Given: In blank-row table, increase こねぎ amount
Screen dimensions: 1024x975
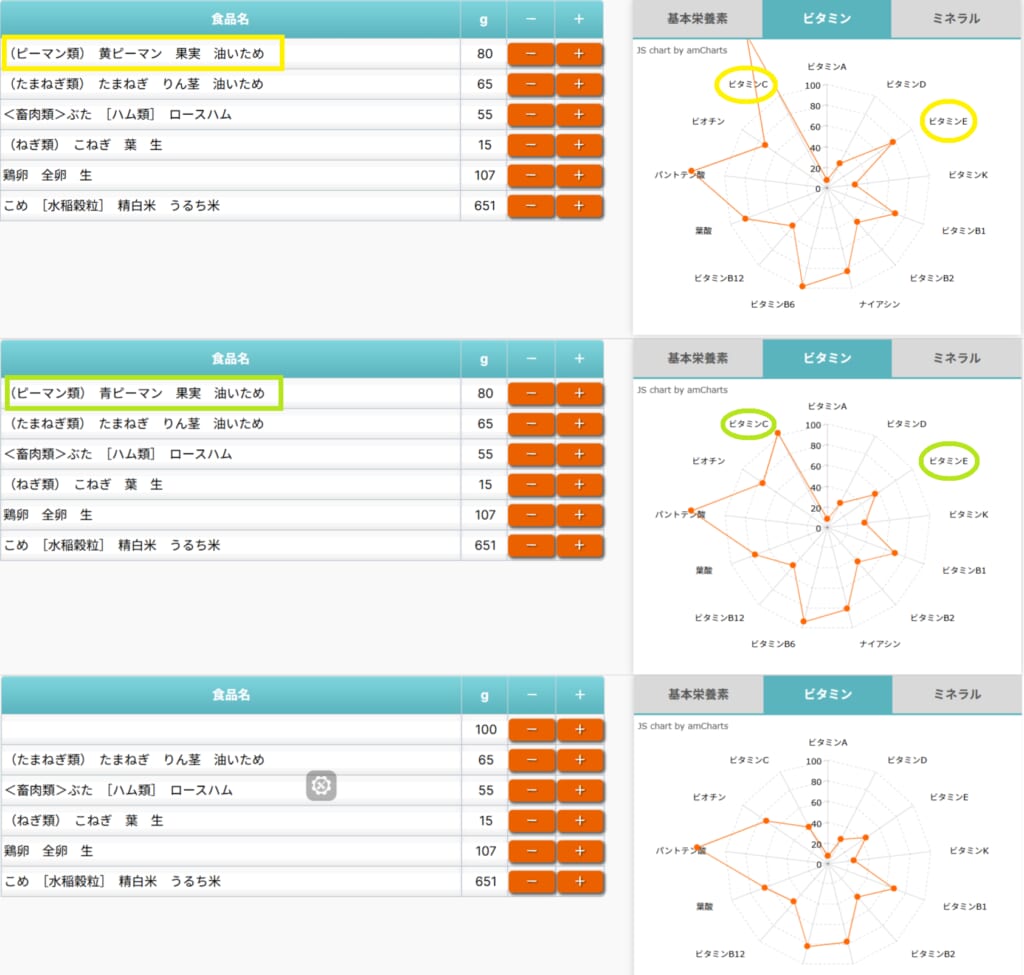Looking at the screenshot, I should pyautogui.click(x=580, y=821).
